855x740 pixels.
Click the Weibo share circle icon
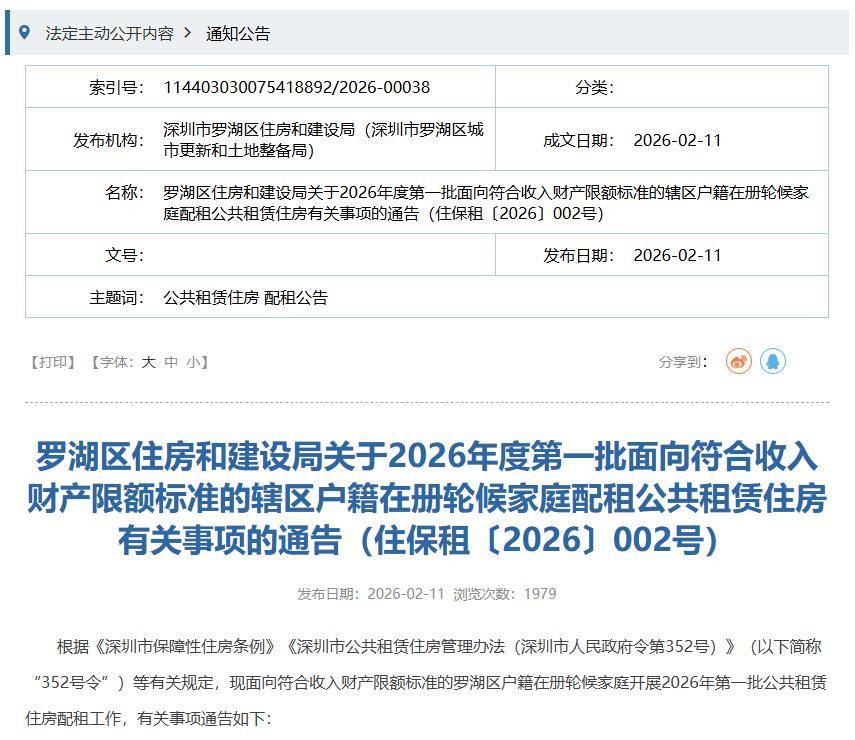pyautogui.click(x=737, y=361)
